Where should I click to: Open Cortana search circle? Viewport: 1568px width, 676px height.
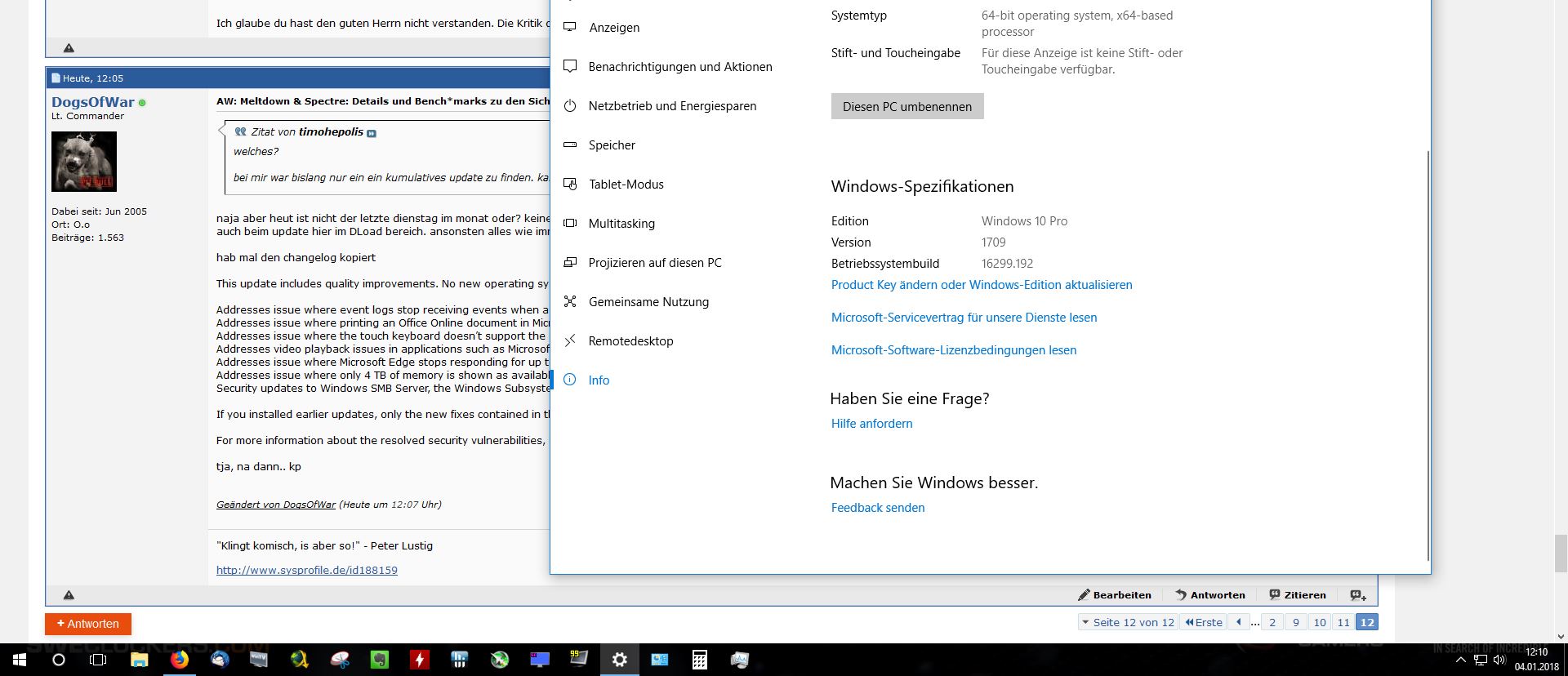coord(59,660)
